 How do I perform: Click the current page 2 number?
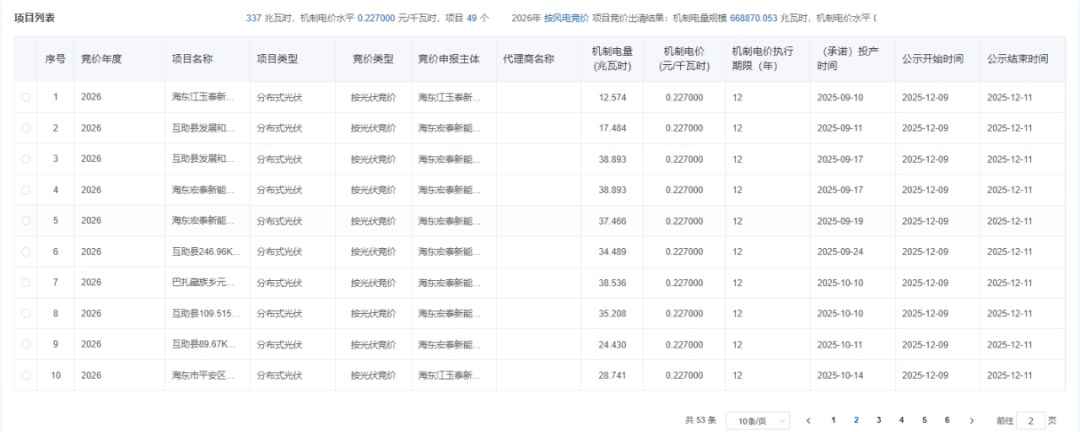(x=856, y=421)
